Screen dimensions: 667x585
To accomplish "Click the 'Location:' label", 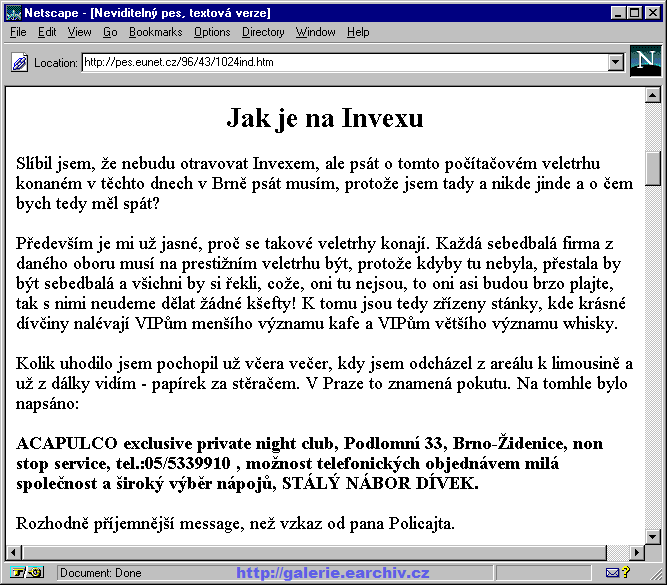I will [x=56, y=63].
